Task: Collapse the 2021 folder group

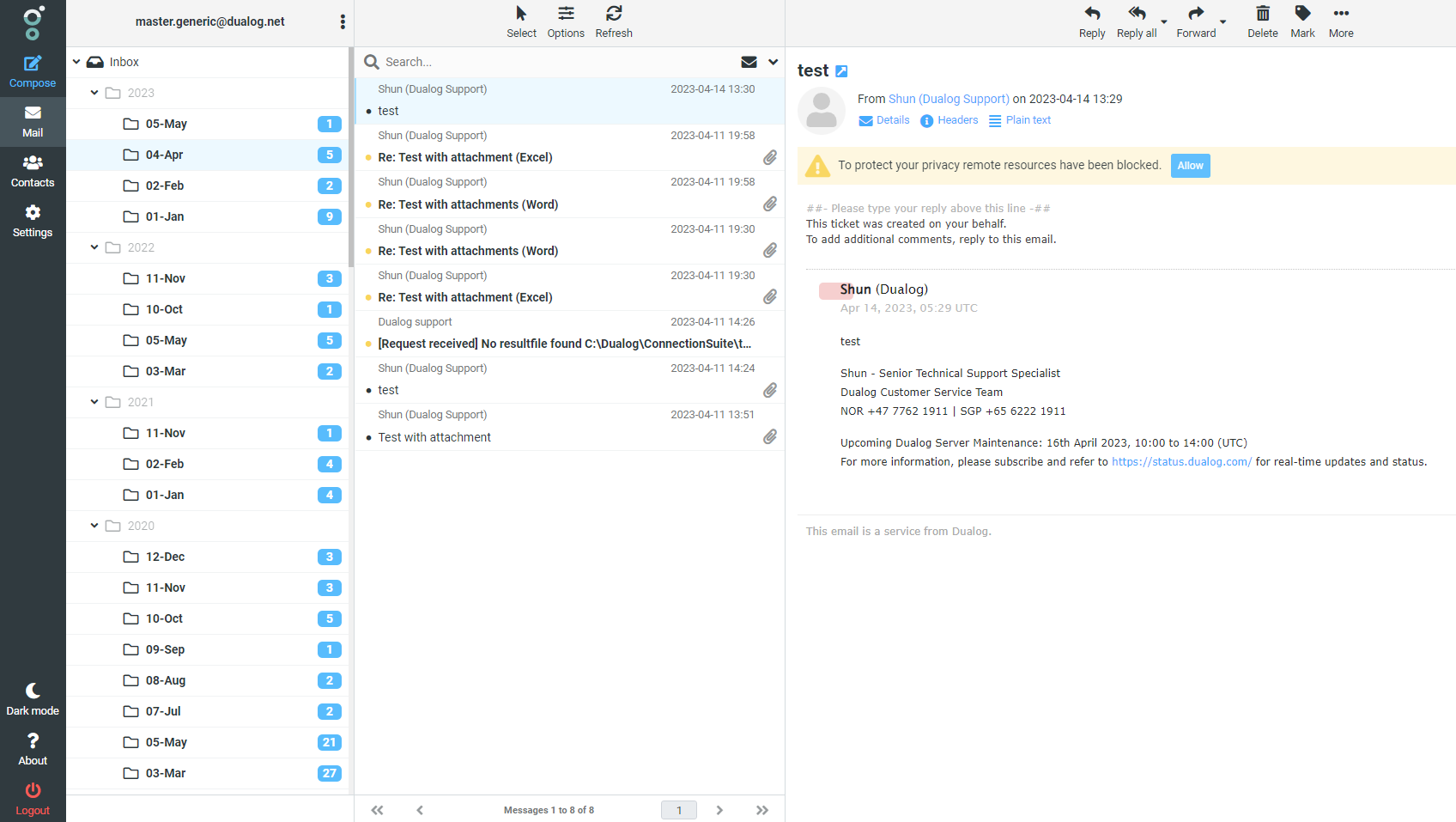Action: (x=94, y=402)
